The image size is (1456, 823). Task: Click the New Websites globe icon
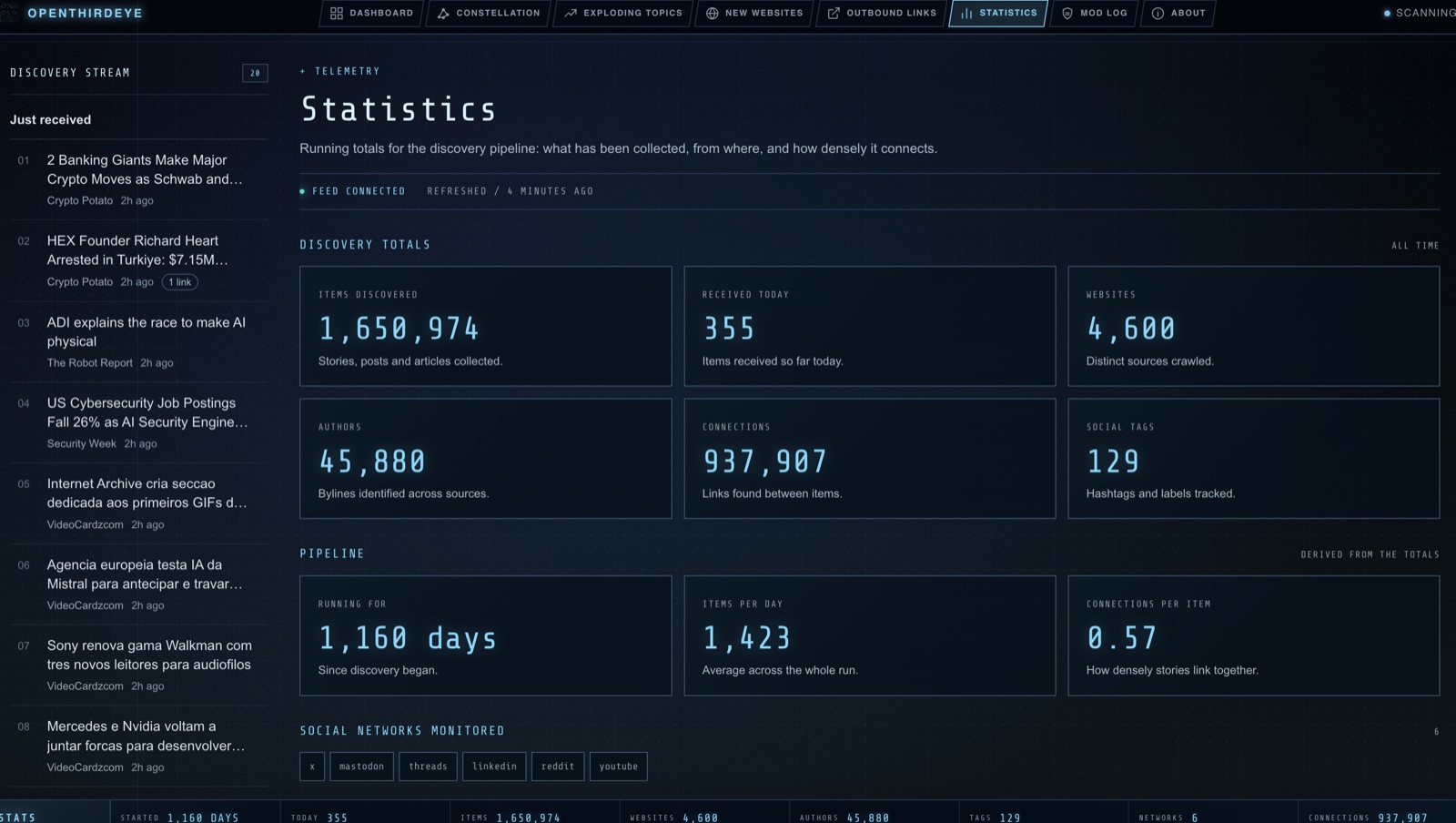pyautogui.click(x=713, y=14)
